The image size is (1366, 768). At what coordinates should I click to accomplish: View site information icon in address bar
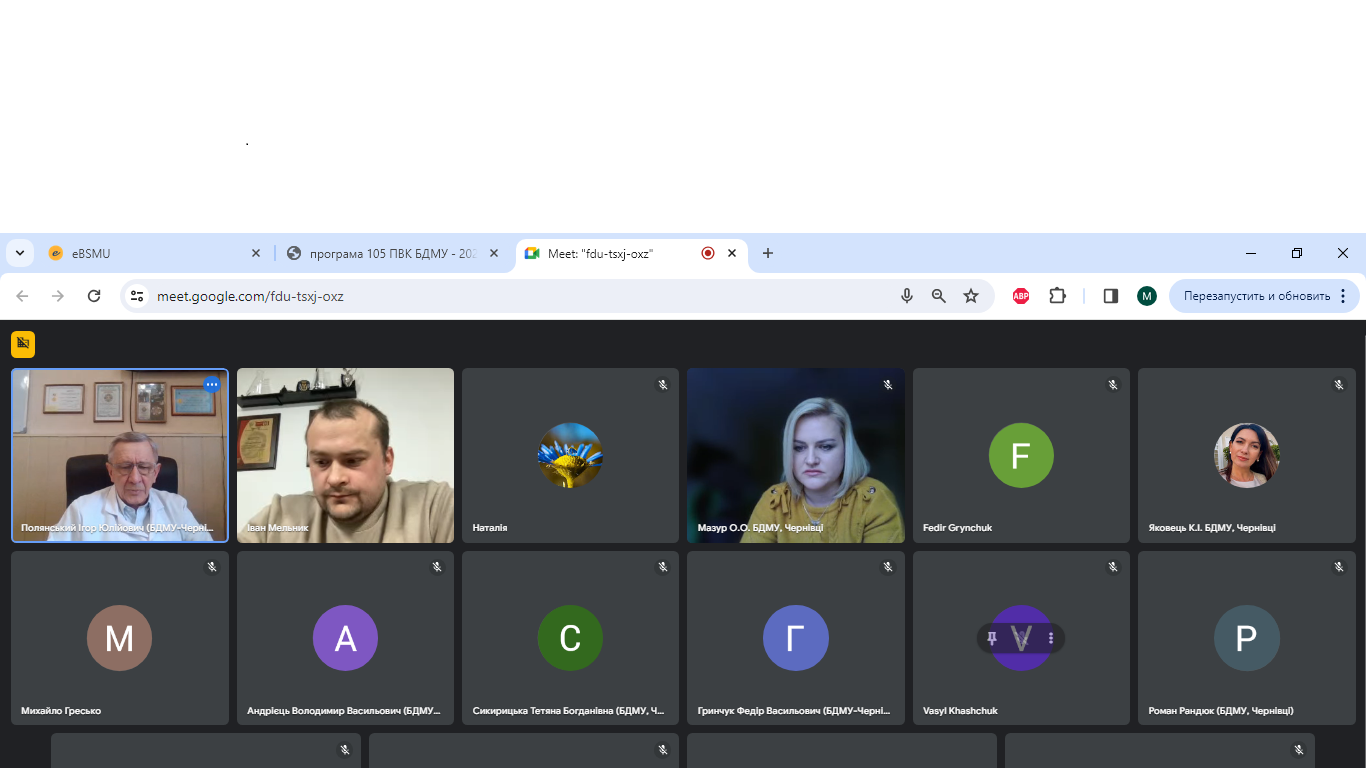(137, 296)
